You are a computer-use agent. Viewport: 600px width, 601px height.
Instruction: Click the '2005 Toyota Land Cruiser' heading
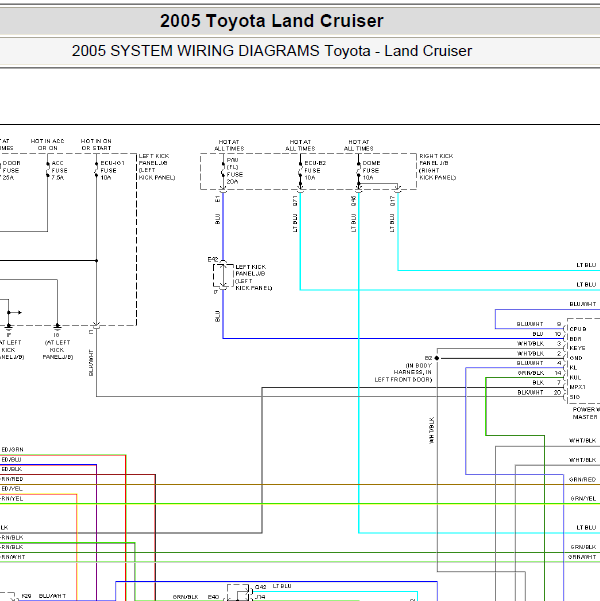(x=271, y=21)
